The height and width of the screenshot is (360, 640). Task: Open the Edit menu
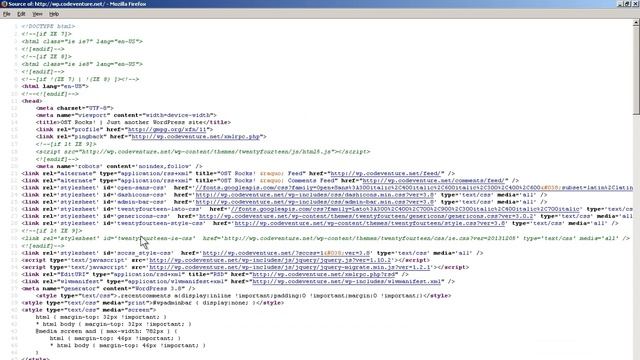[x=21, y=14]
